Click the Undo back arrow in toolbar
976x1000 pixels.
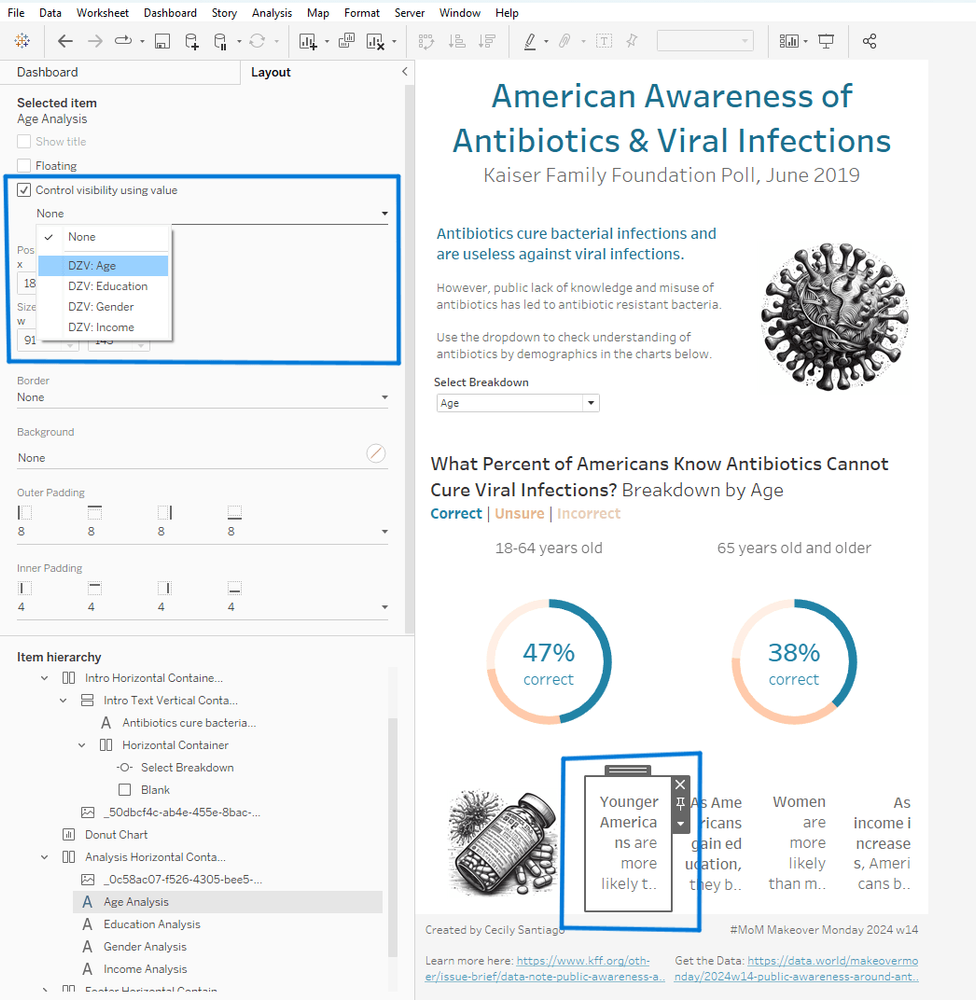click(65, 41)
